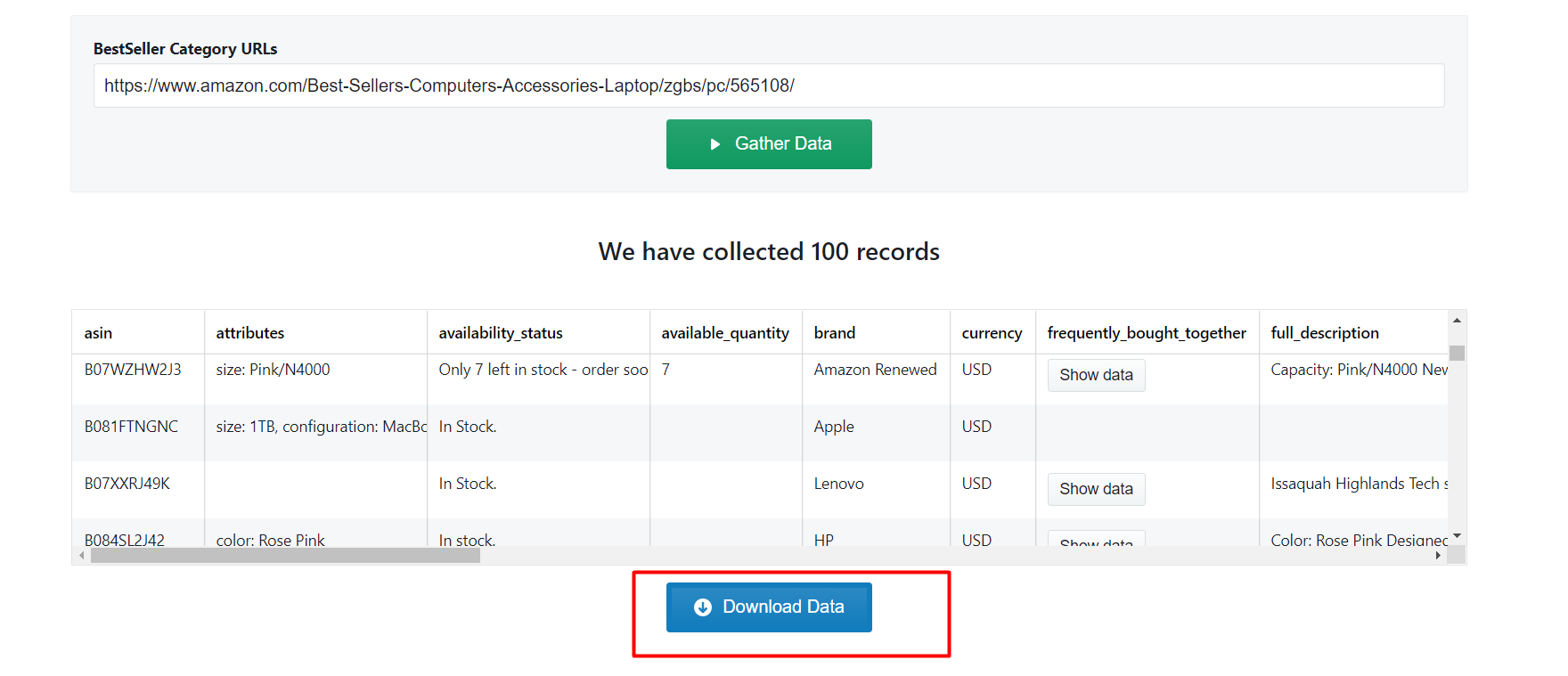This screenshot has width=1568, height=676.
Task: Click the horizontal scroll right arrow
Action: point(1438,556)
